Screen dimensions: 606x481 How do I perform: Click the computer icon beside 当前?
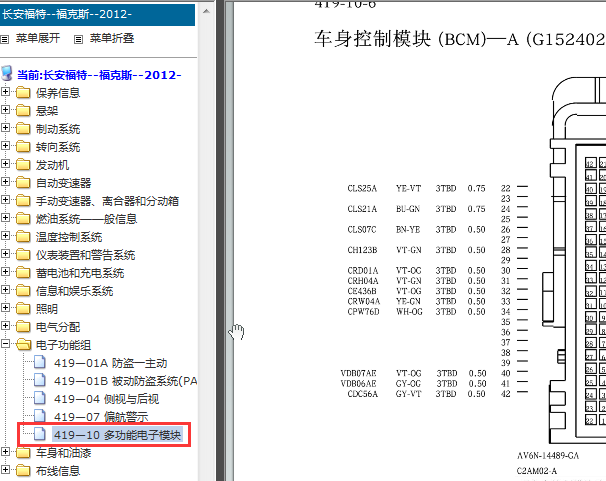(x=7, y=73)
